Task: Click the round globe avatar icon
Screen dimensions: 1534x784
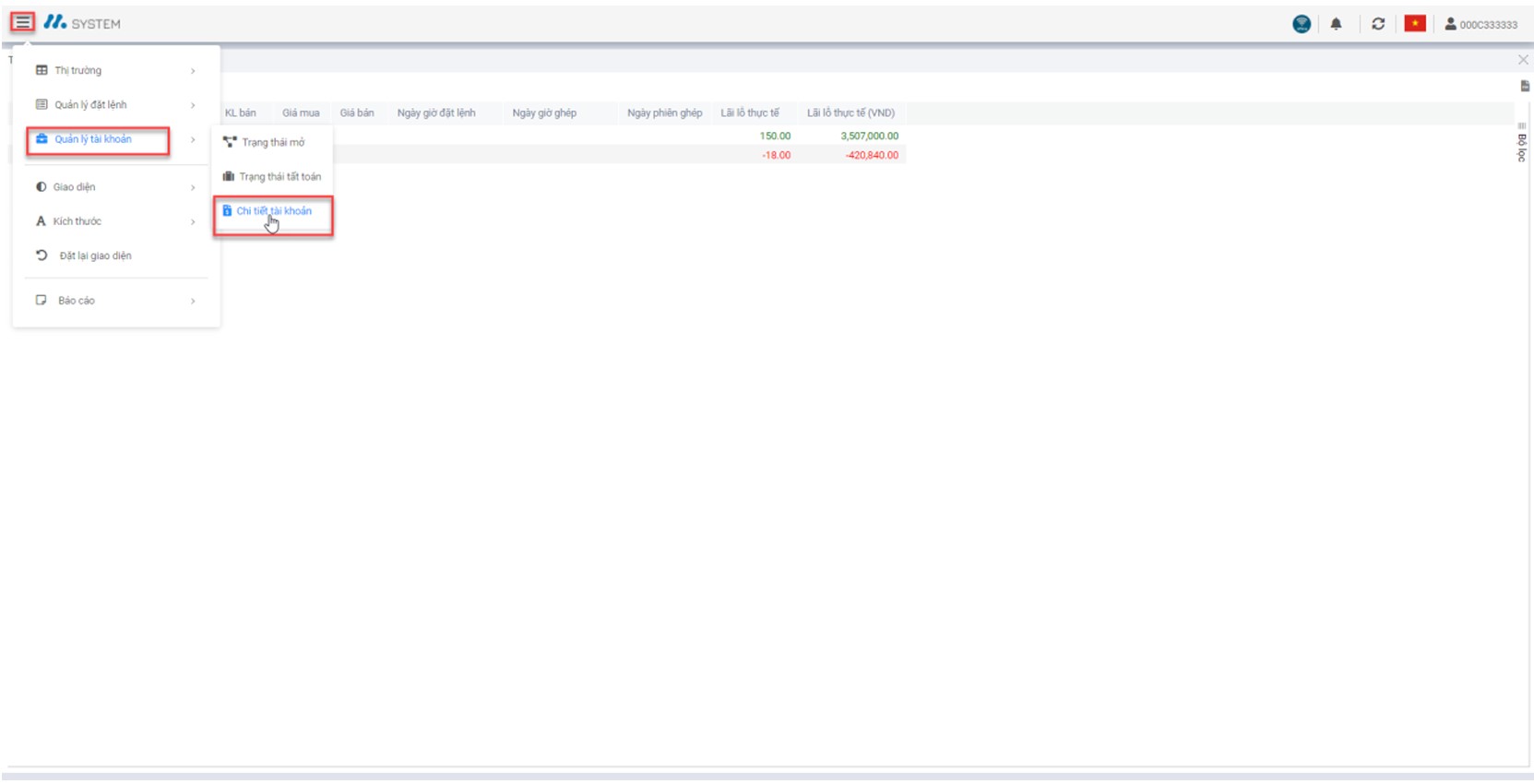Action: [1302, 24]
